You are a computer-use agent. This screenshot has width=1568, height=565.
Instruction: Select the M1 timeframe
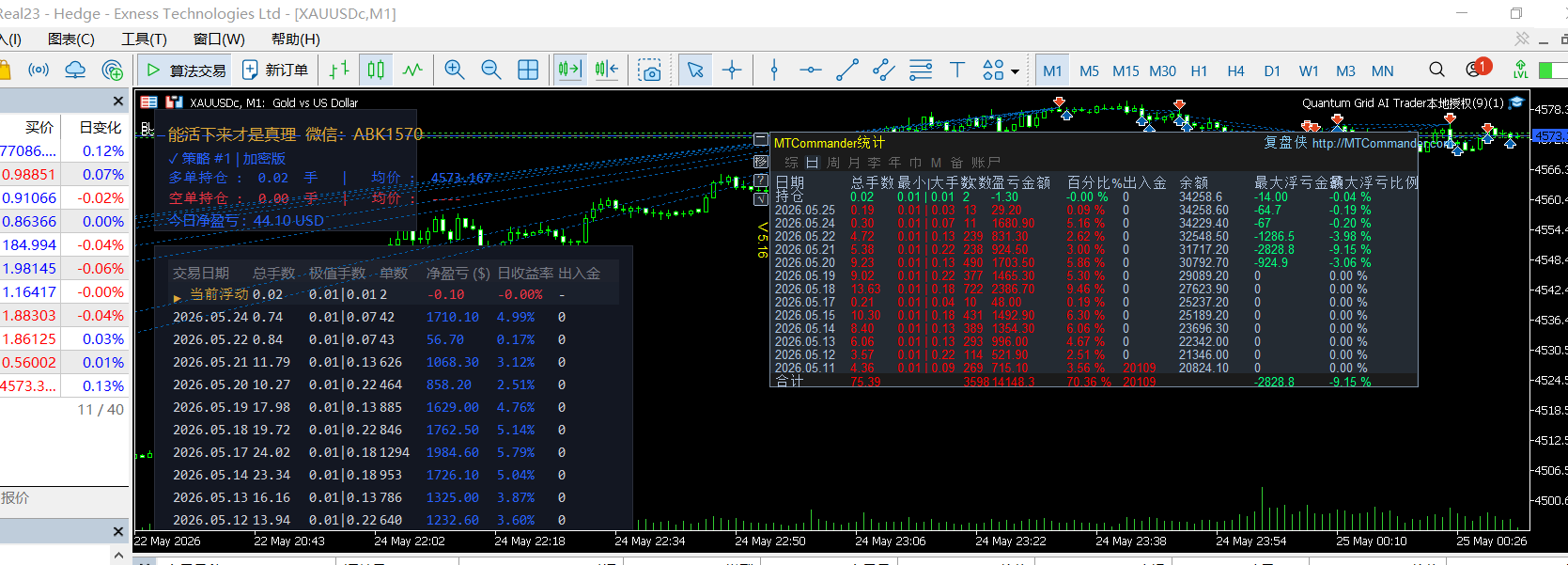click(1052, 71)
